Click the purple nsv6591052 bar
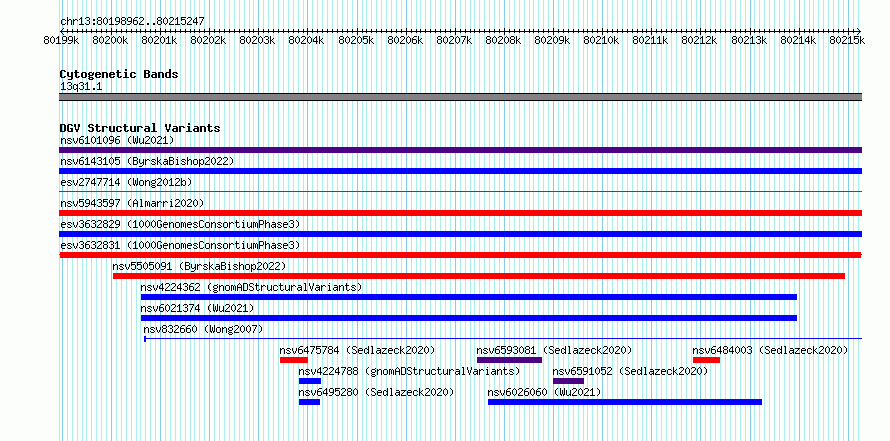 [568, 381]
